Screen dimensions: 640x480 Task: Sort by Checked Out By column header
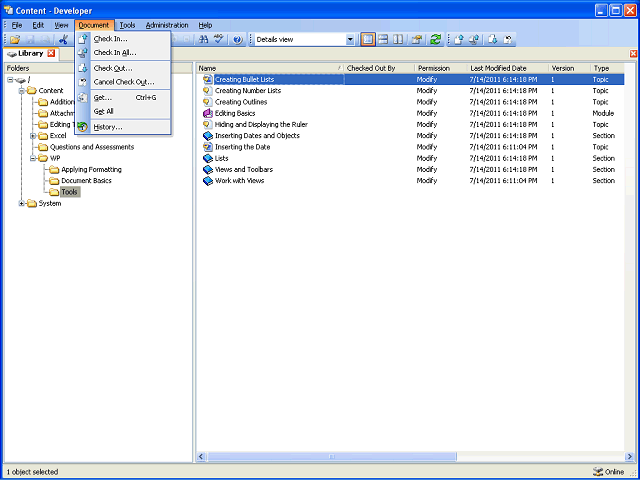[380, 68]
